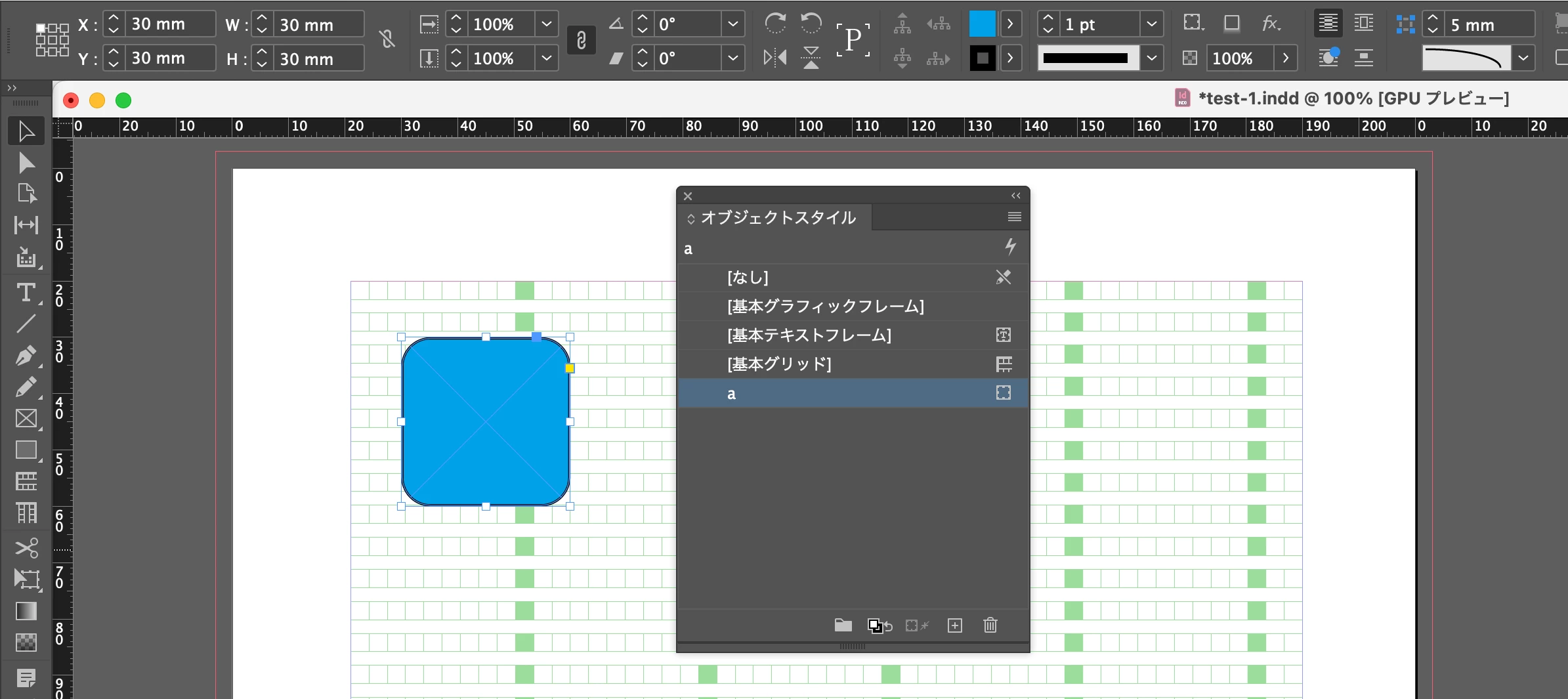The width and height of the screenshot is (1568, 699).
Task: Select the Selection tool arrow
Action: pyautogui.click(x=26, y=131)
